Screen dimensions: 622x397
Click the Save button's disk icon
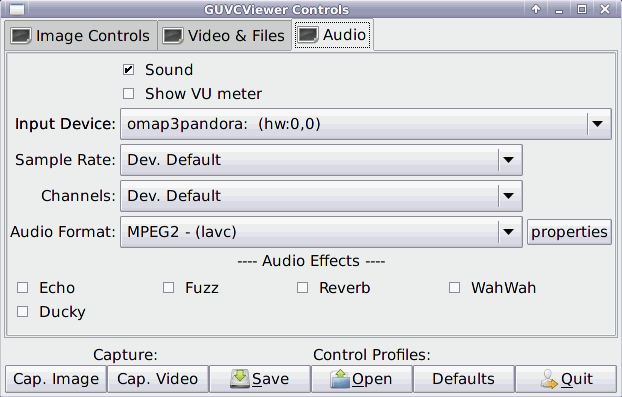(x=240, y=379)
